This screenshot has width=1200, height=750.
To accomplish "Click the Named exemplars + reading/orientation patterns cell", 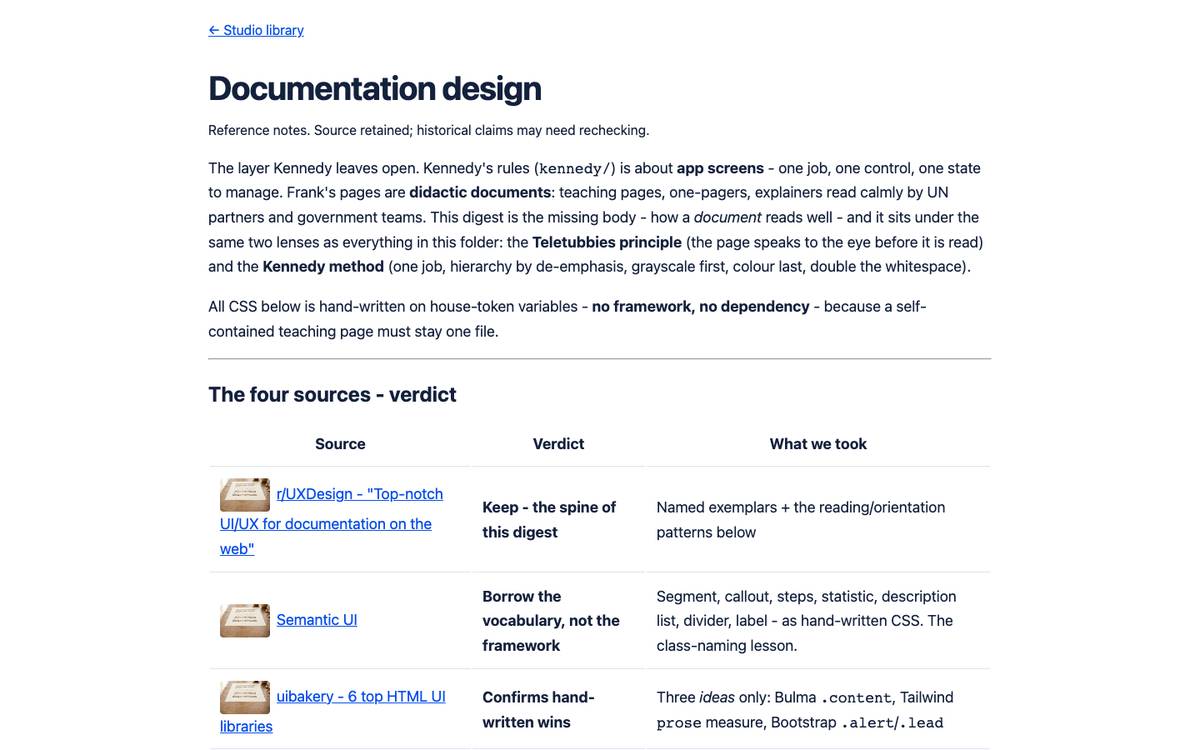I will 818,520.
